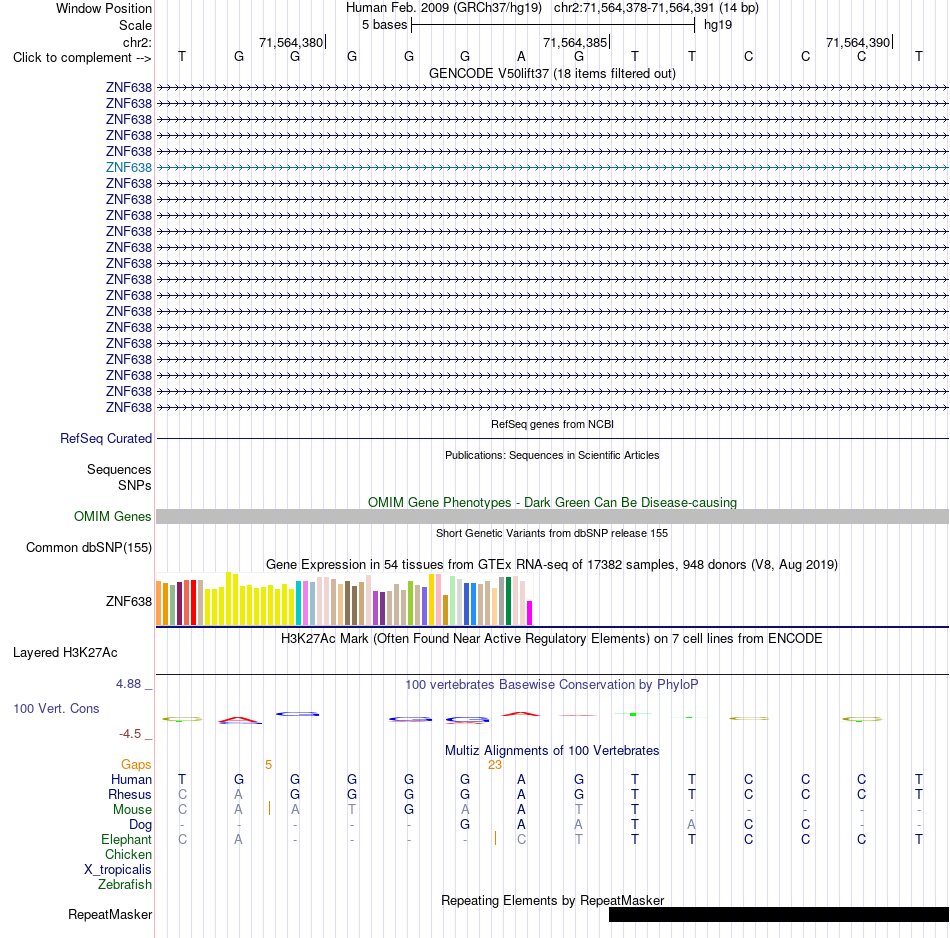Click the Sequences publications track label
This screenshot has height=938, width=950.
[119, 470]
